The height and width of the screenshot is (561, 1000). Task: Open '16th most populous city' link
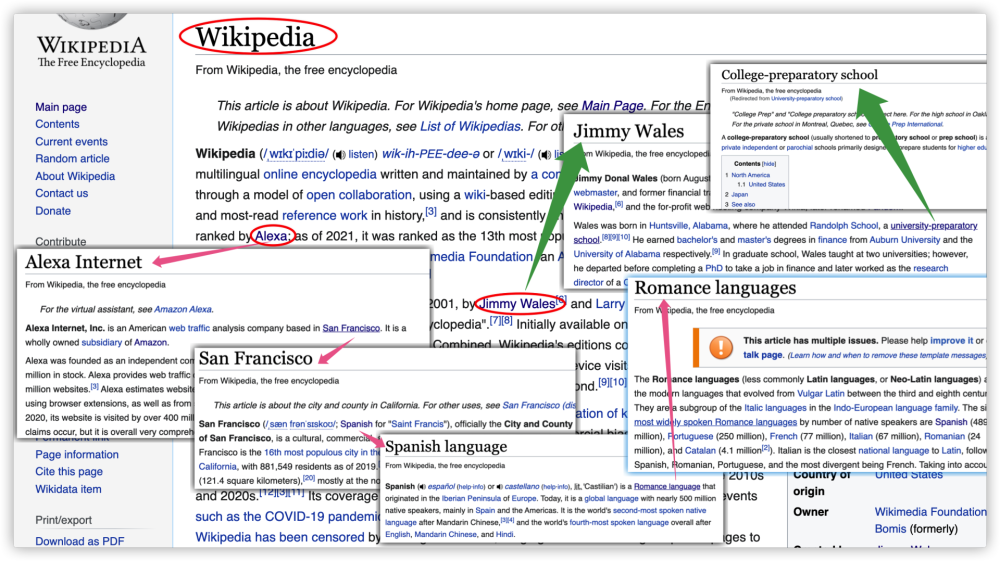click(321, 452)
